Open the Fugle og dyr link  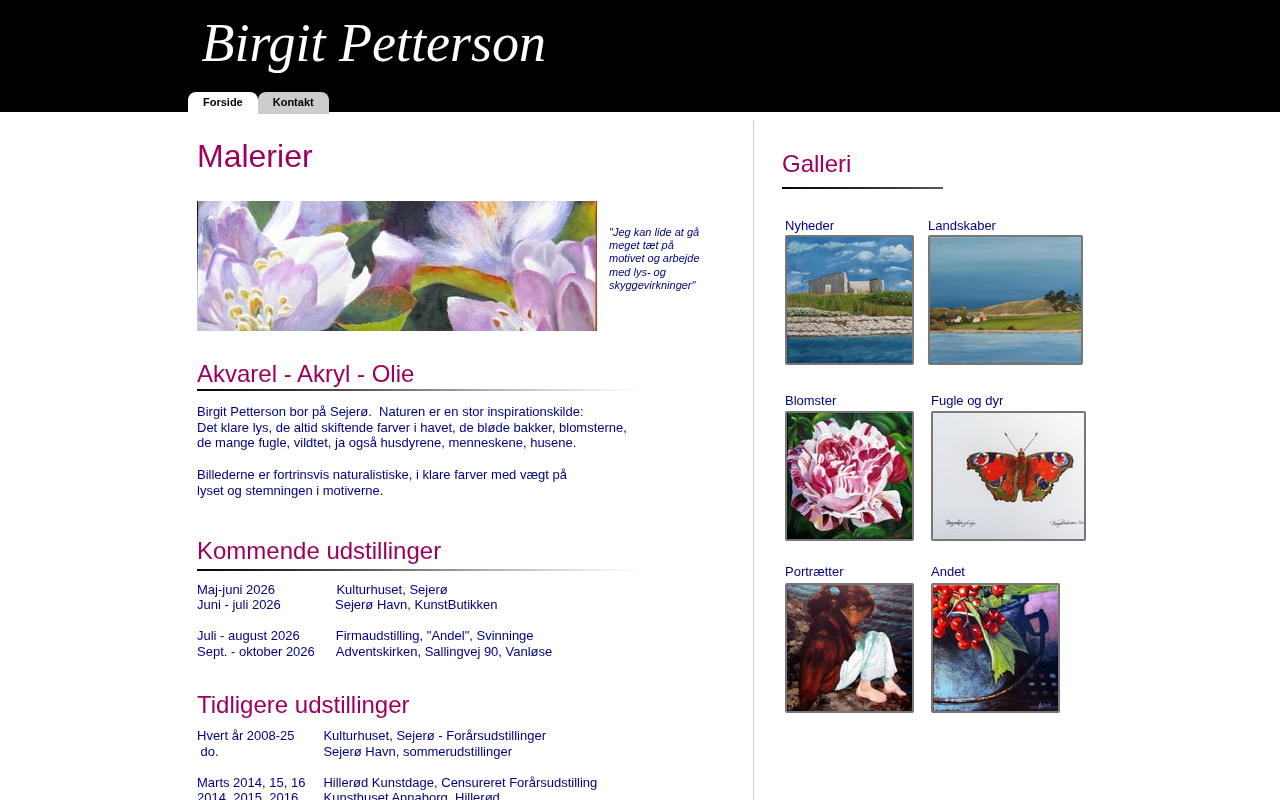pos(967,401)
